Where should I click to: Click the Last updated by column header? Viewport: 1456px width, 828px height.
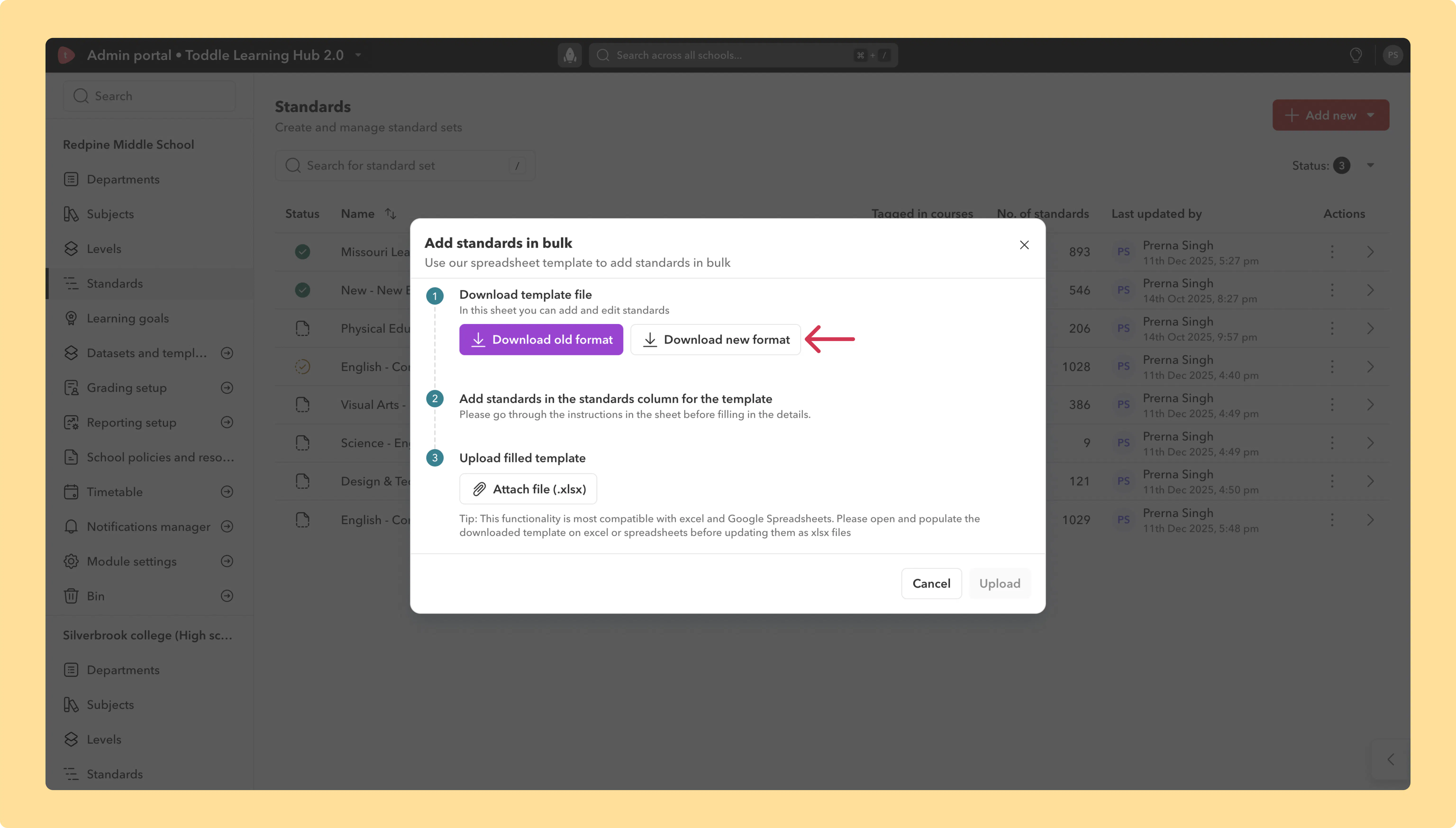1157,214
